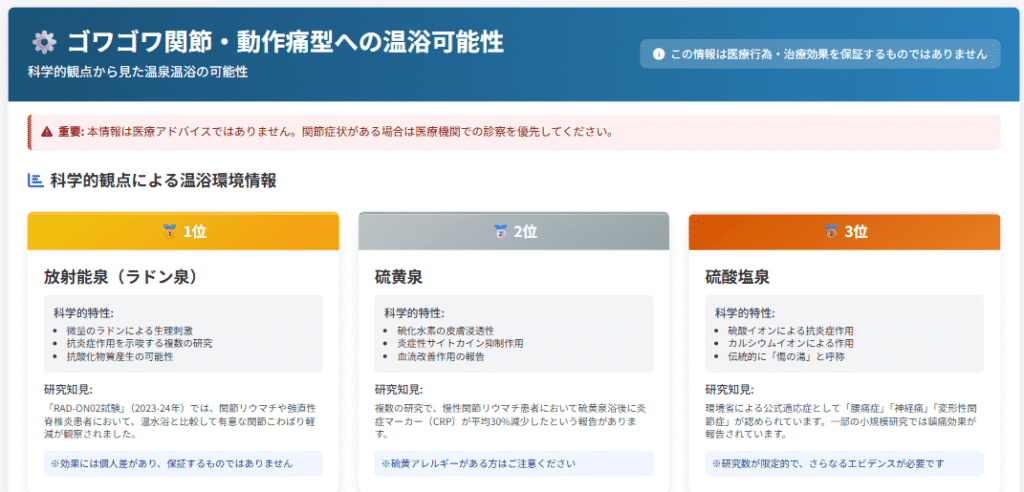Select the 硫酸塩泉 card title
This screenshot has height=492, width=1024.
(737, 276)
